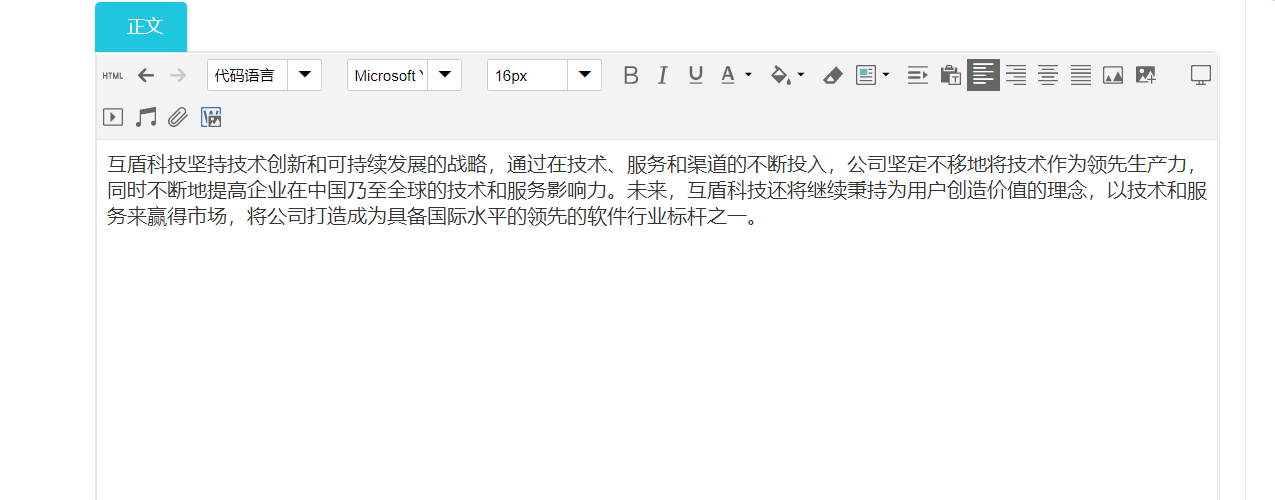The image size is (1275, 500).
Task: Toggle left text alignment
Action: coord(983,75)
